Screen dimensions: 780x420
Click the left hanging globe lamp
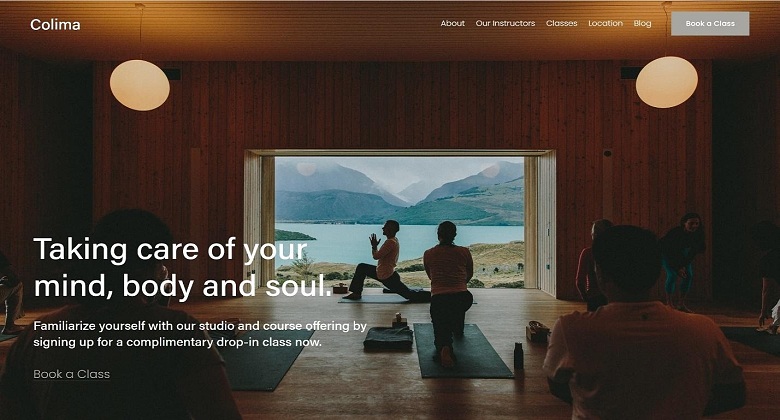[140, 85]
